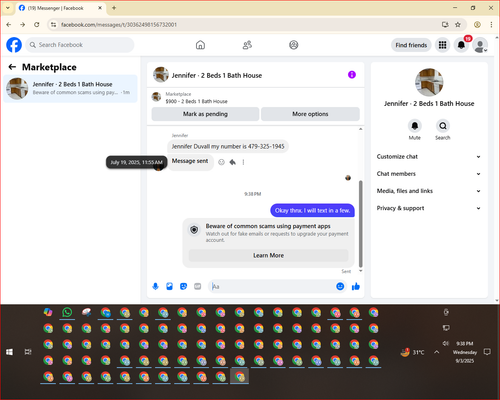This screenshot has height=400, width=500.
Task: Mute the conversation bell icon
Action: [415, 126]
